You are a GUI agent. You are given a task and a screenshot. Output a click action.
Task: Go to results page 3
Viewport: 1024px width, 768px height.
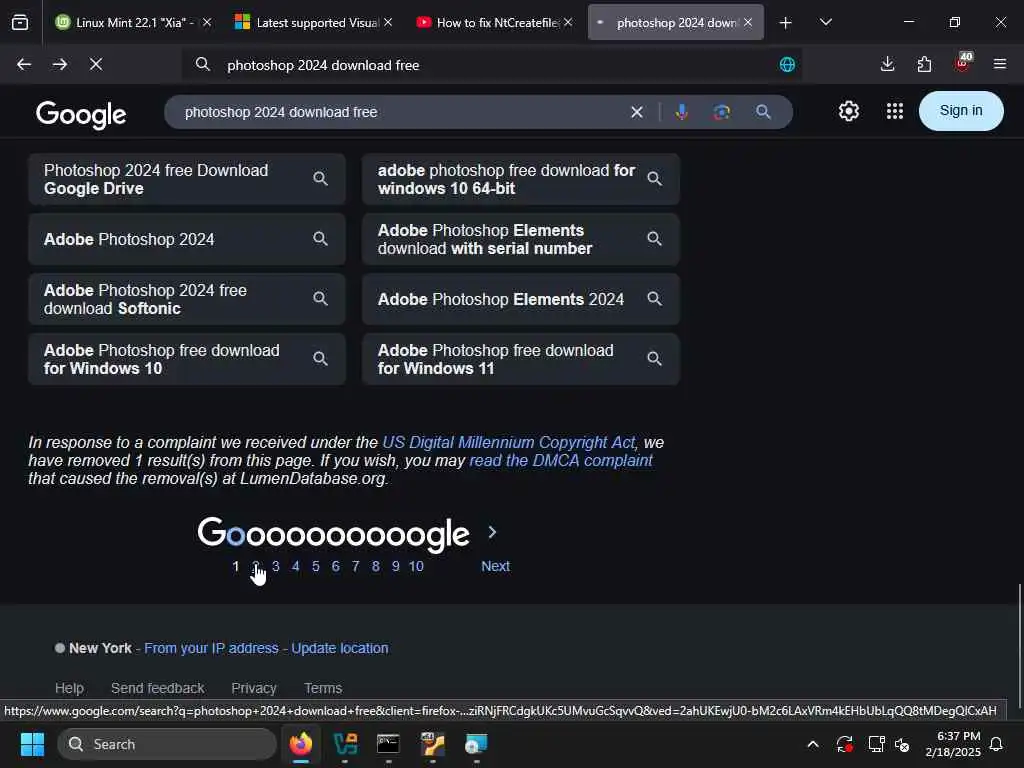pyautogui.click(x=276, y=566)
